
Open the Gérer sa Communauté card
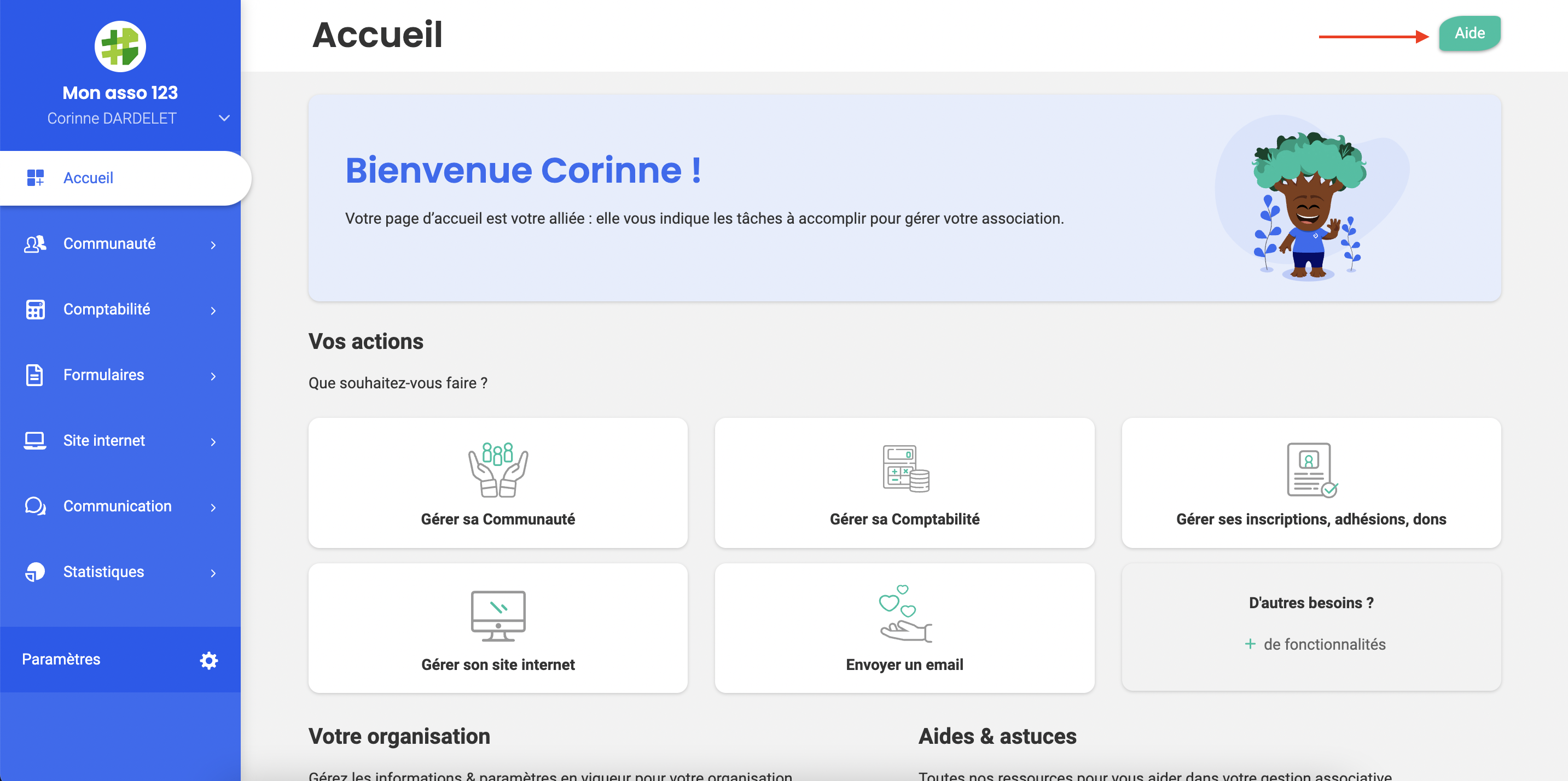pyautogui.click(x=497, y=482)
